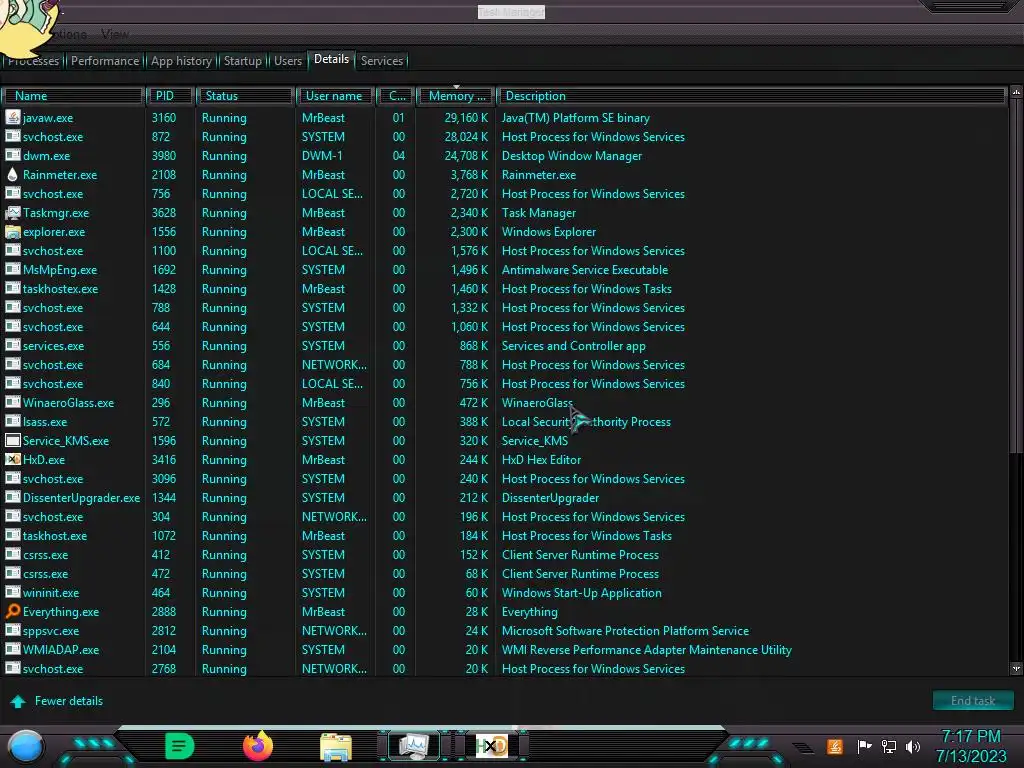Switch to the Performance tab
The image size is (1024, 768).
pos(104,61)
